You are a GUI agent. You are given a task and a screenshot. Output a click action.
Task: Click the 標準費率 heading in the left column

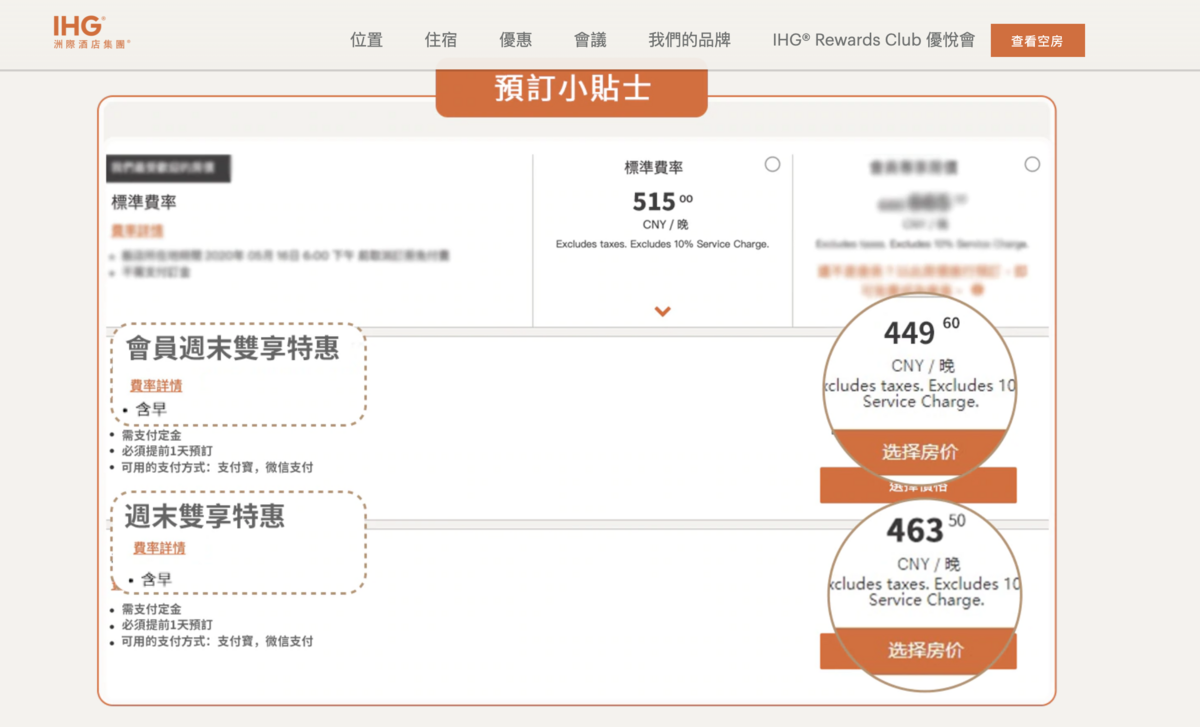tap(144, 202)
